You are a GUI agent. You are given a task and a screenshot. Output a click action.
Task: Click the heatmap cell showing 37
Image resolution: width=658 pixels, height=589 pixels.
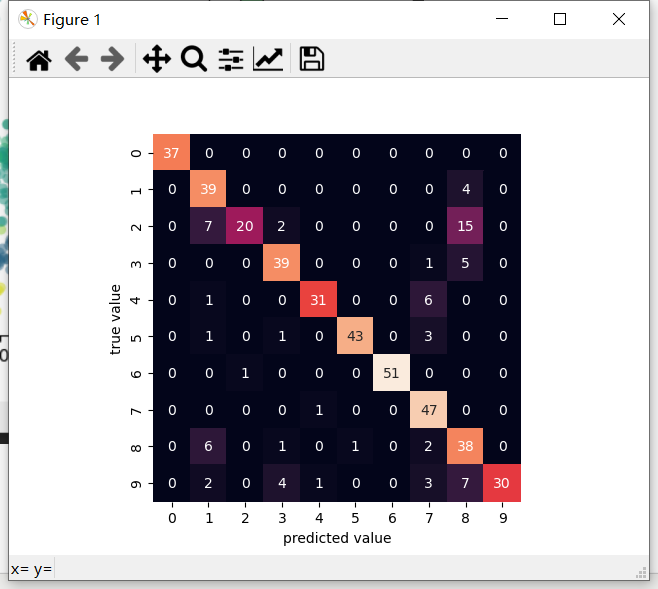[x=172, y=153]
